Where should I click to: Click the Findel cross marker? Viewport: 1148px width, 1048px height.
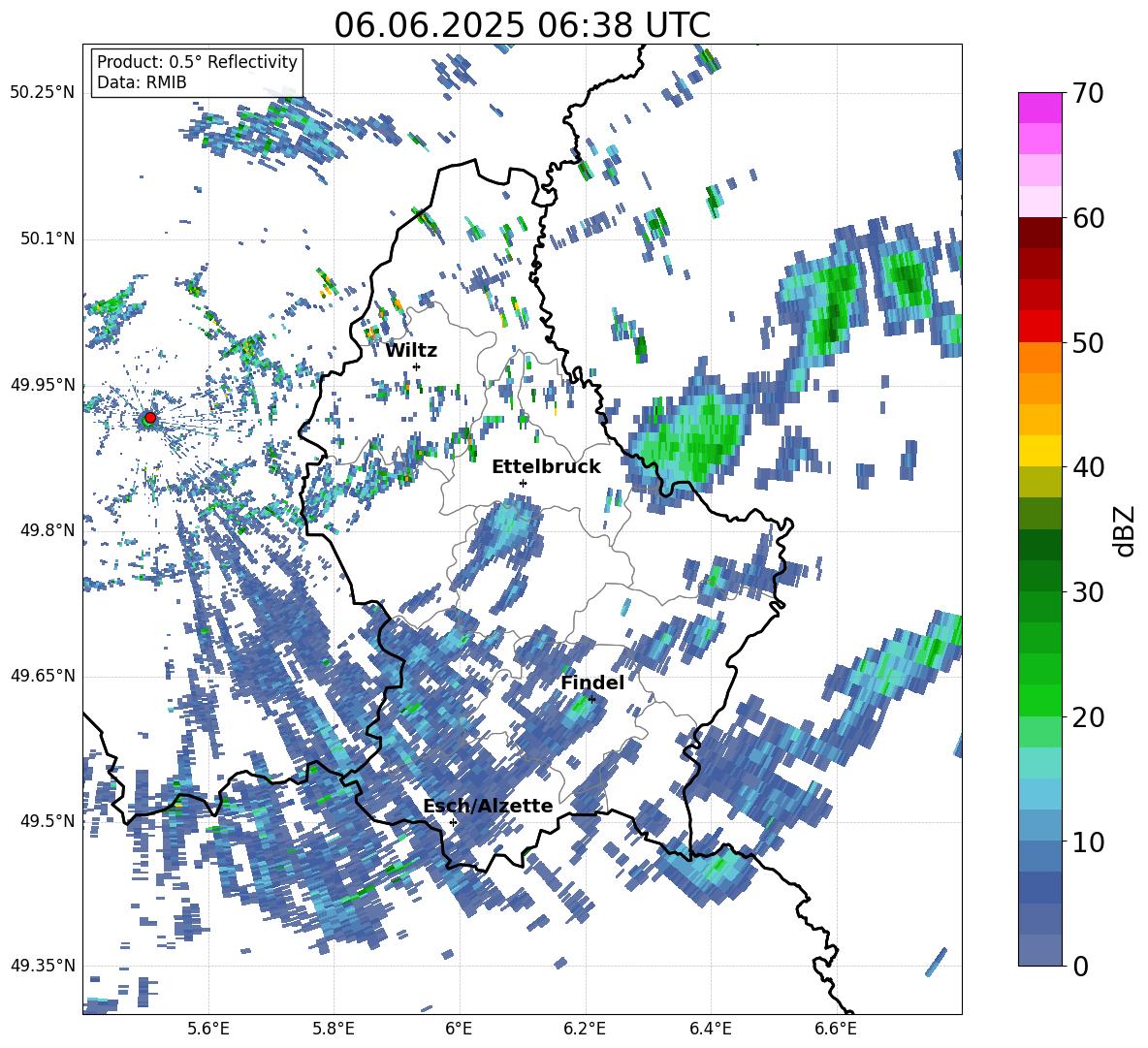point(591,699)
